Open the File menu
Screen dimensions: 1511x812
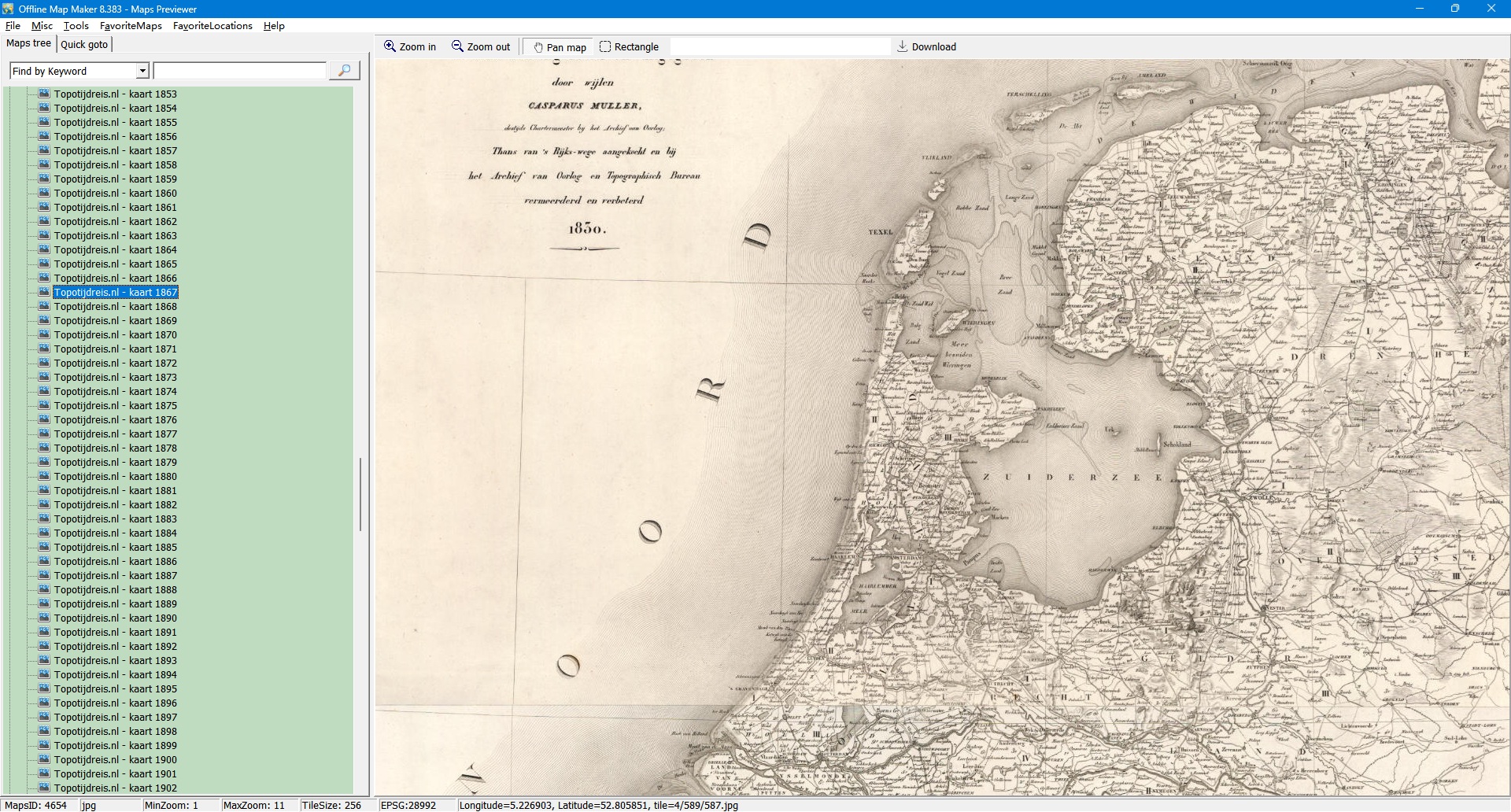(13, 26)
